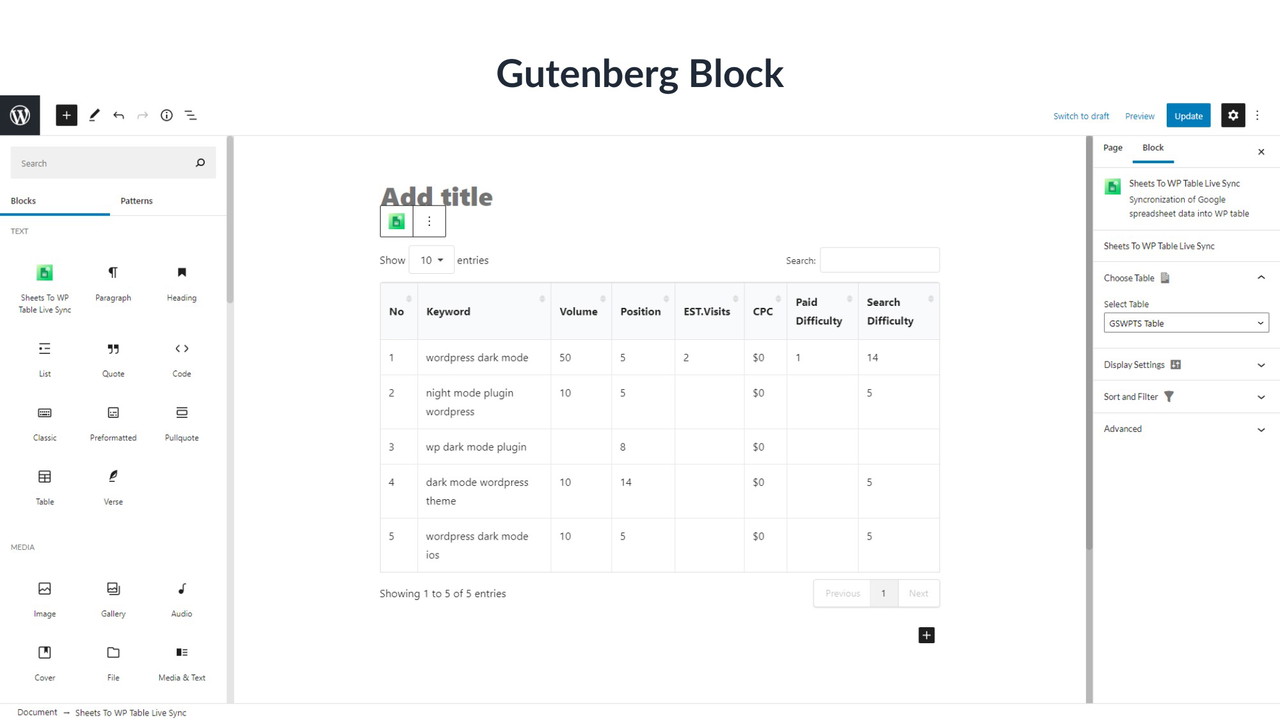Switch to the Page sidebar tab
The width and height of the screenshot is (1280, 720).
[x=1113, y=148]
